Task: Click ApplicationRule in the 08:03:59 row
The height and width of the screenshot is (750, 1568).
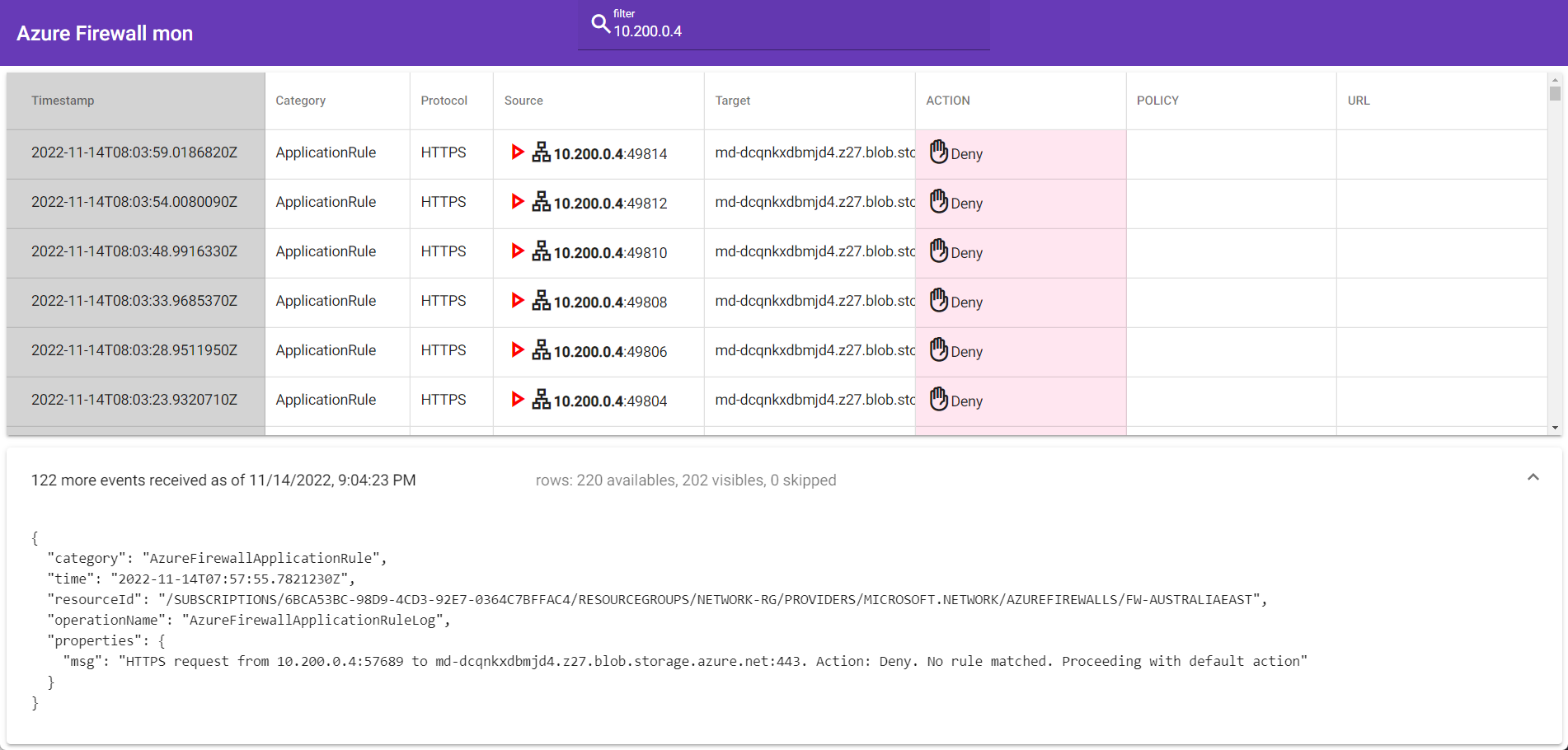Action: tap(326, 152)
